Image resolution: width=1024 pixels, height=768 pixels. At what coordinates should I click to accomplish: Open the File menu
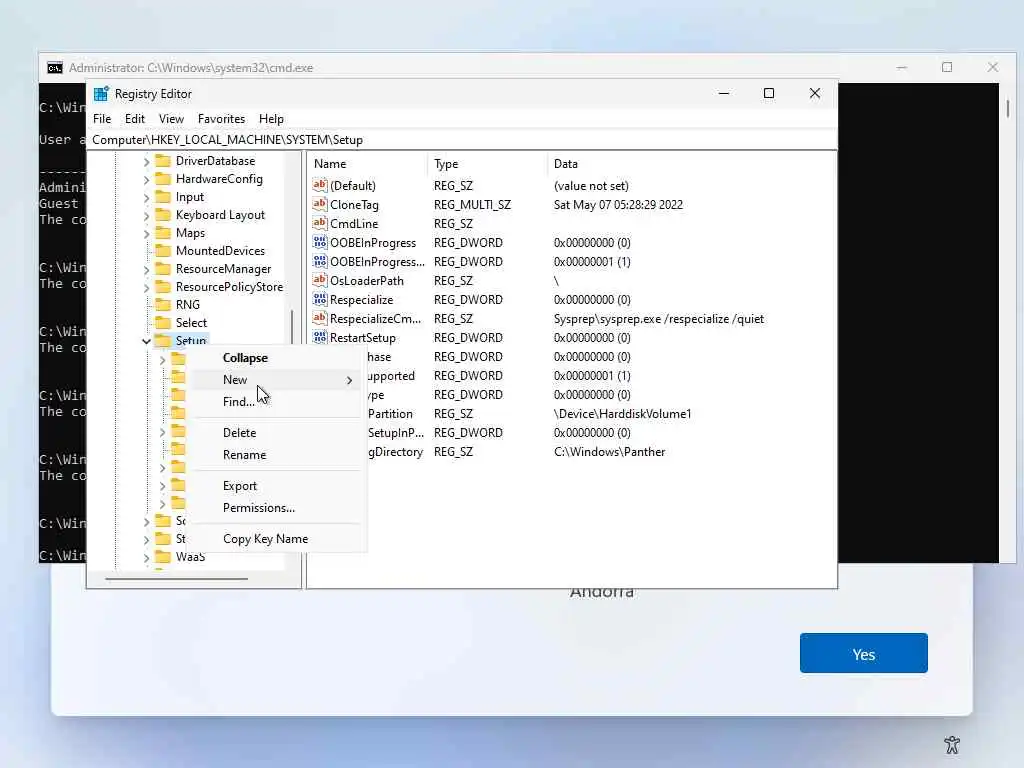click(x=102, y=119)
